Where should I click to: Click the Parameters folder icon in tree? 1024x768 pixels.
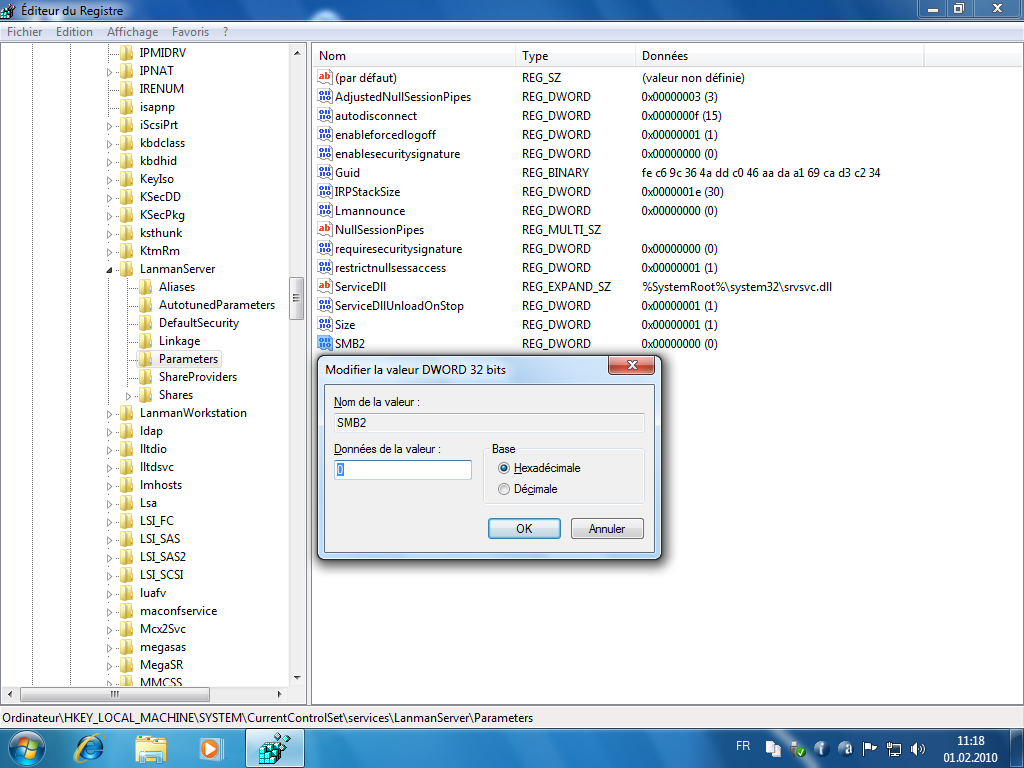click(x=146, y=359)
